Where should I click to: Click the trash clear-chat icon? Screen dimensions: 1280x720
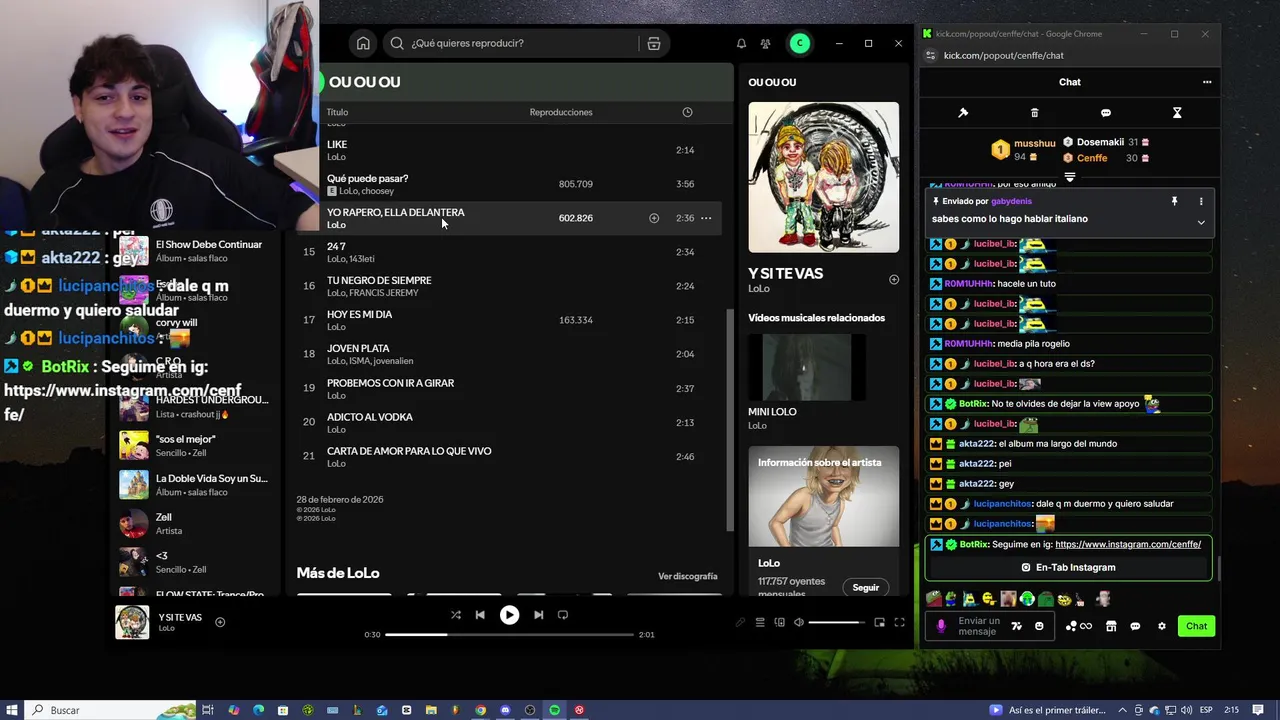click(1035, 113)
